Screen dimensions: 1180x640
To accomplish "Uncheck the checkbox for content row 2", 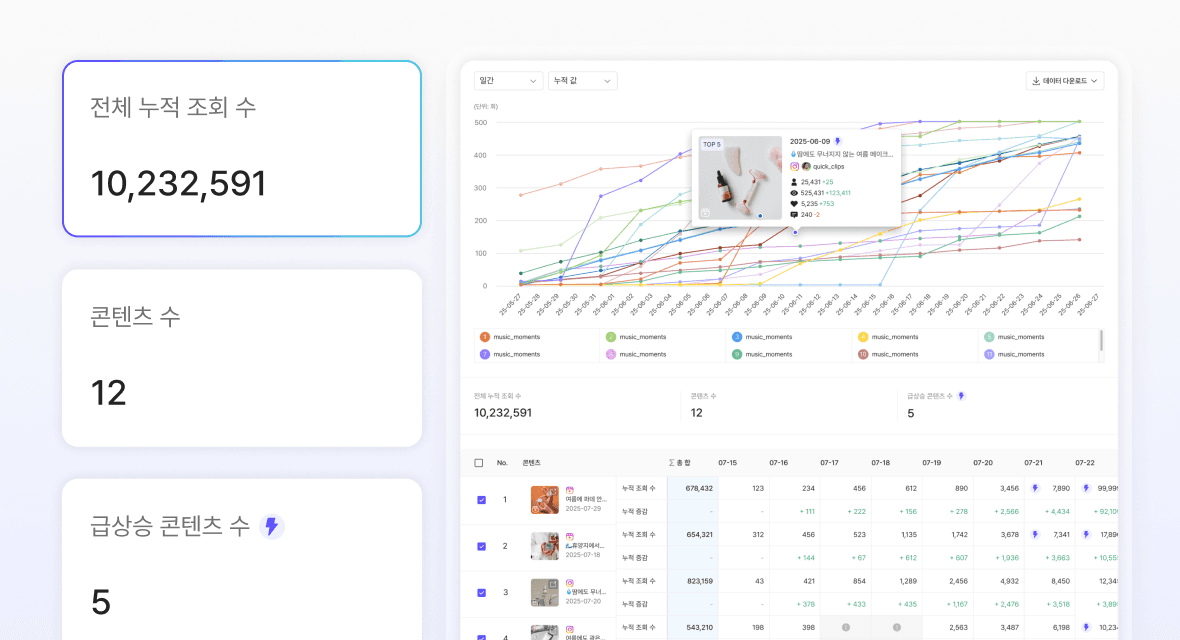I will 482,547.
